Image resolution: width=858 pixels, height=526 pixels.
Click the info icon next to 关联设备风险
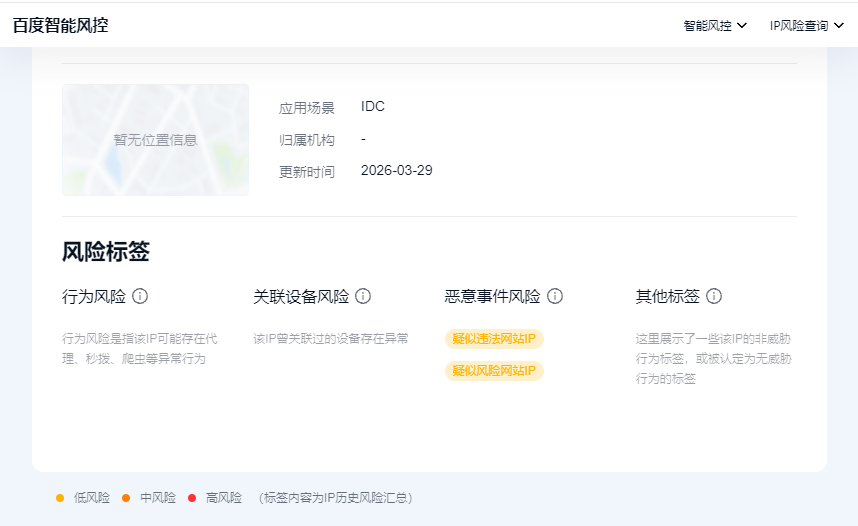coord(363,296)
